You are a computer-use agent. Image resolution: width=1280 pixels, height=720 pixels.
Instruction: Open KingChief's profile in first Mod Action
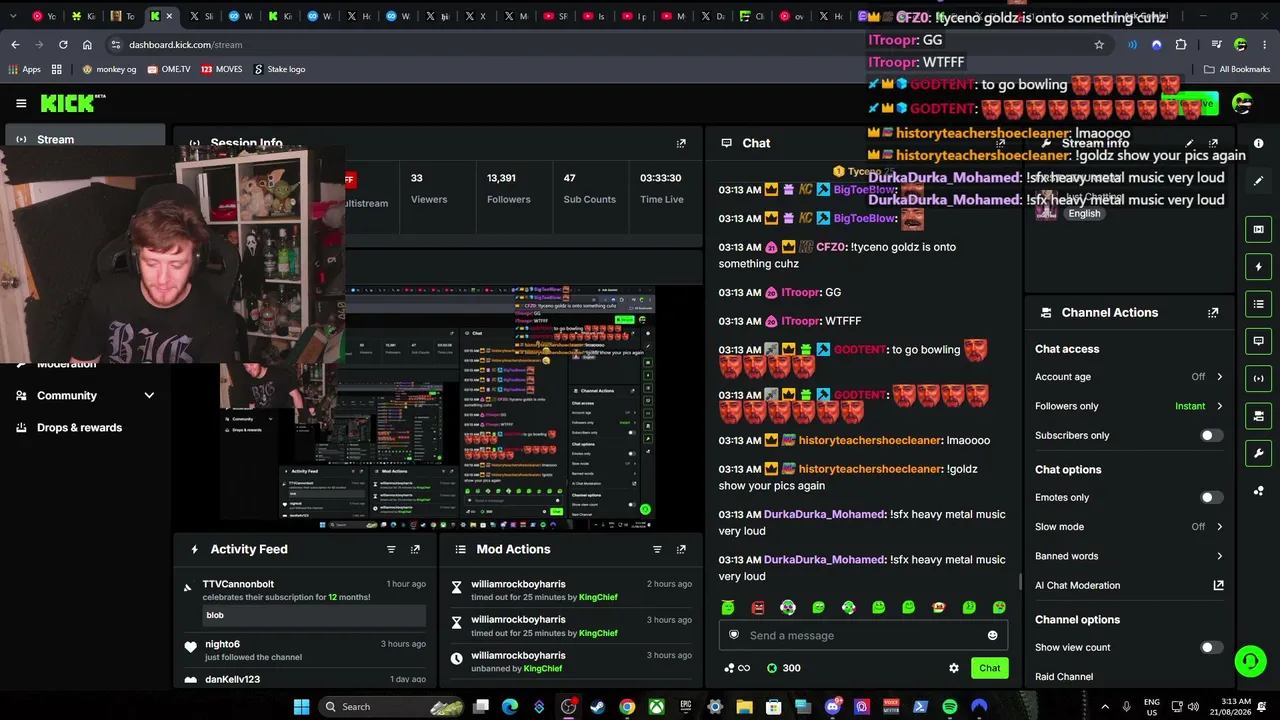click(598, 597)
